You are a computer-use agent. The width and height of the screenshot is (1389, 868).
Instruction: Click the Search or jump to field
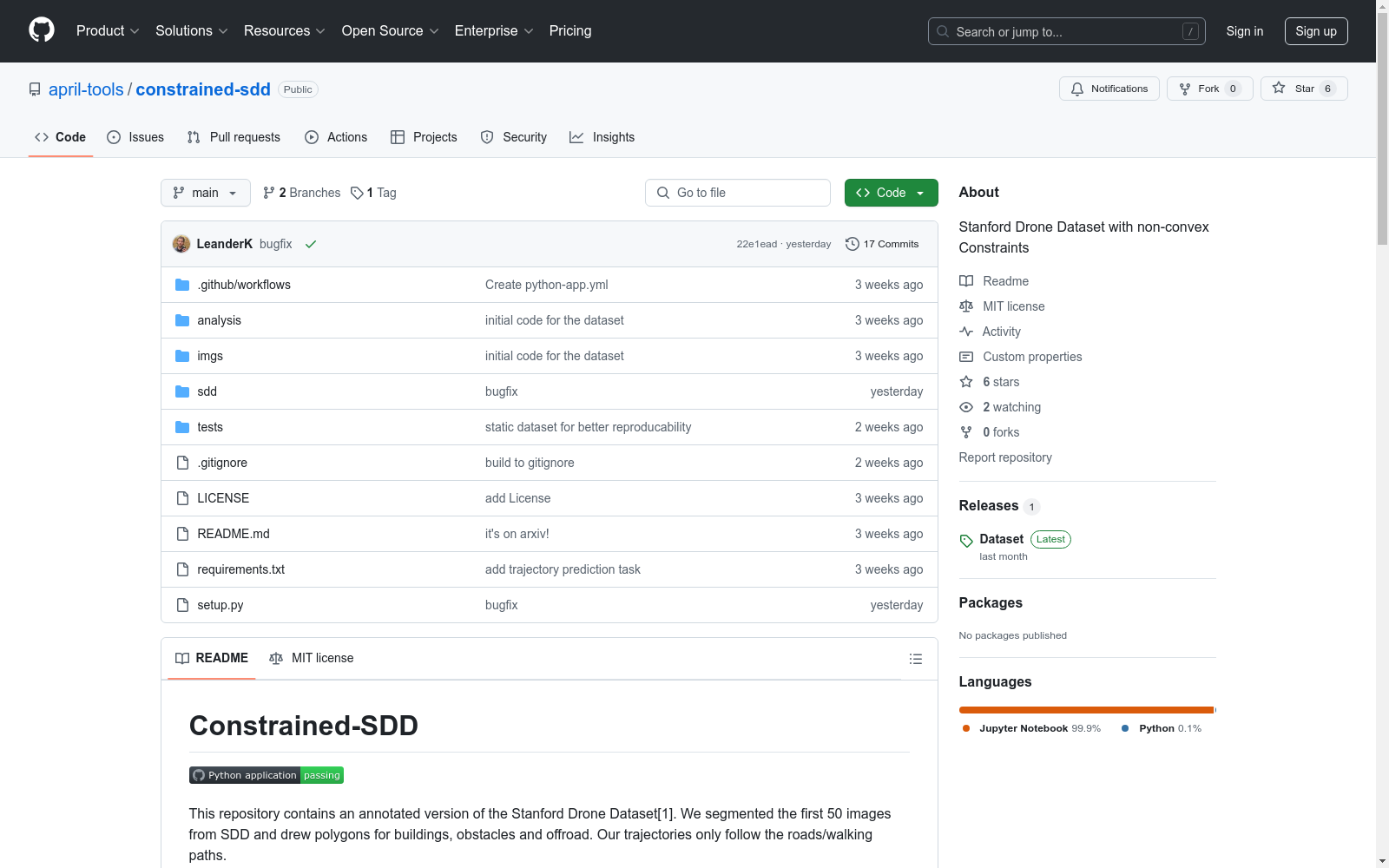click(x=1067, y=31)
